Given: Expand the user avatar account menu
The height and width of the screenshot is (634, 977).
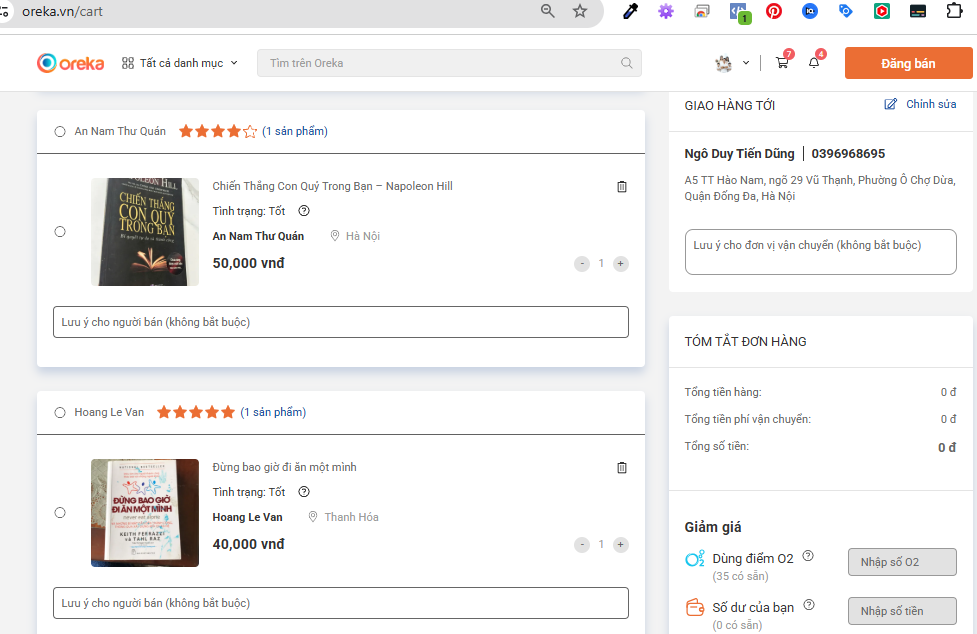Looking at the screenshot, I should 732,63.
